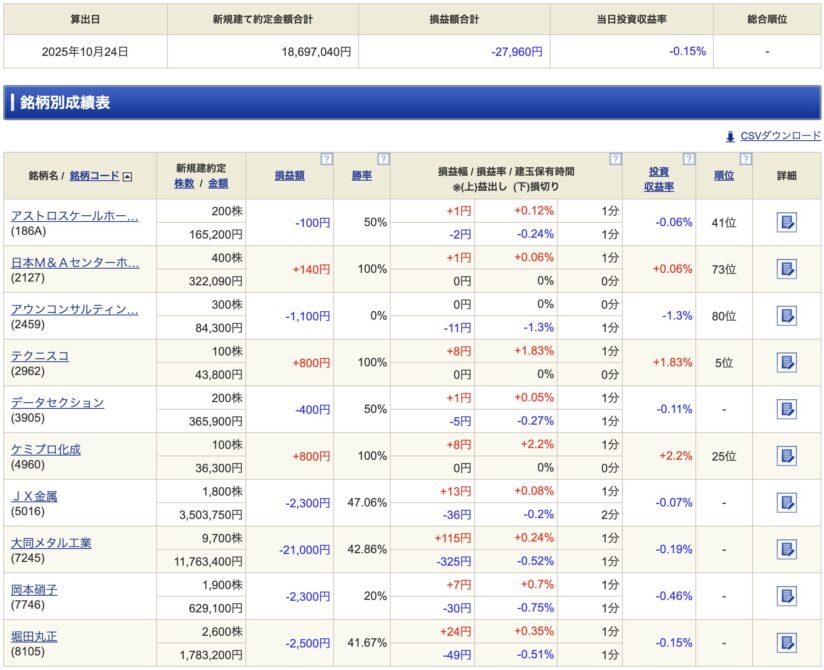The height and width of the screenshot is (670, 824).
Task: Open ケミプロ化成 stock link
Action: (x=46, y=449)
